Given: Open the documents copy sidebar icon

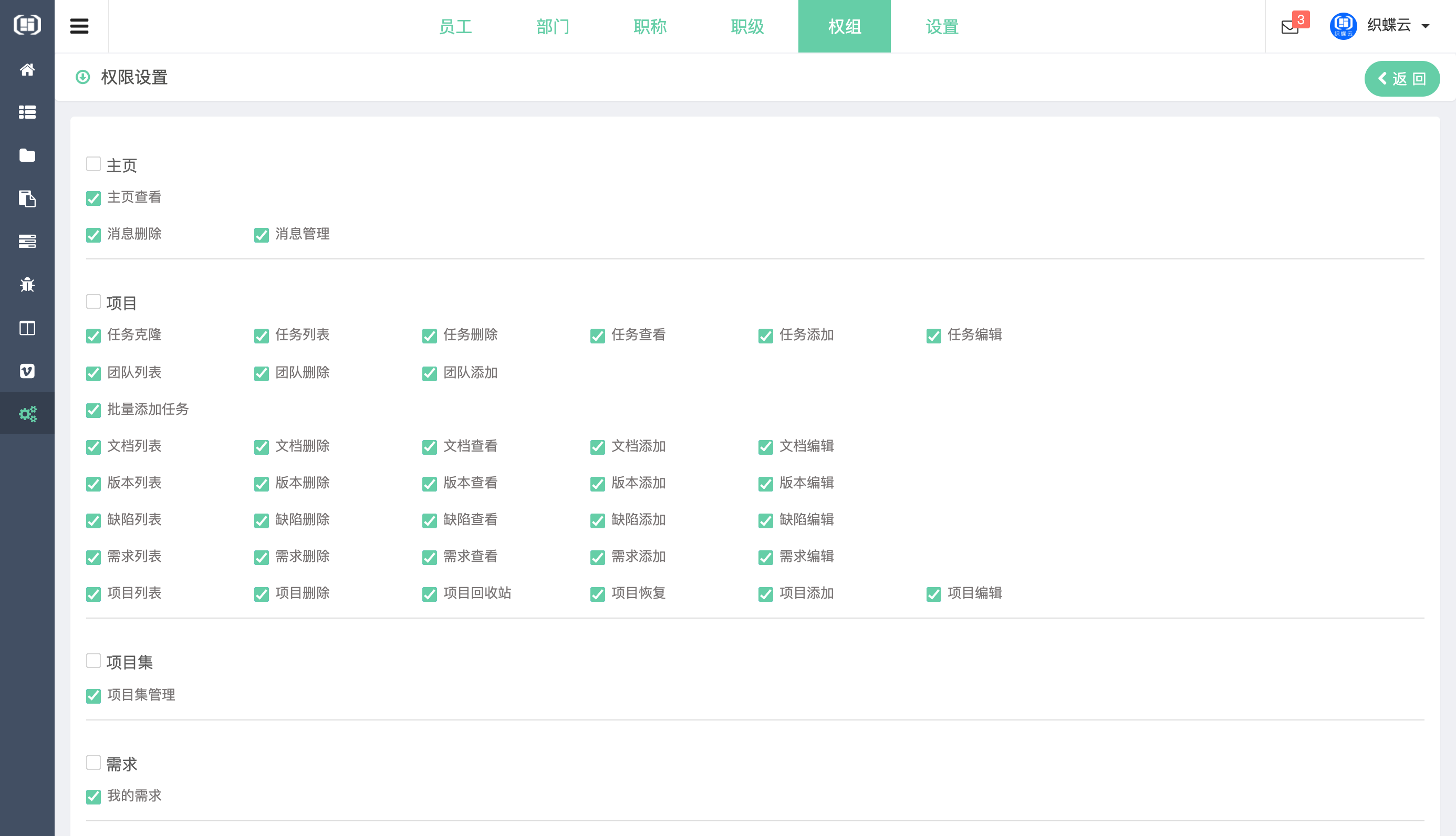Looking at the screenshot, I should tap(27, 198).
